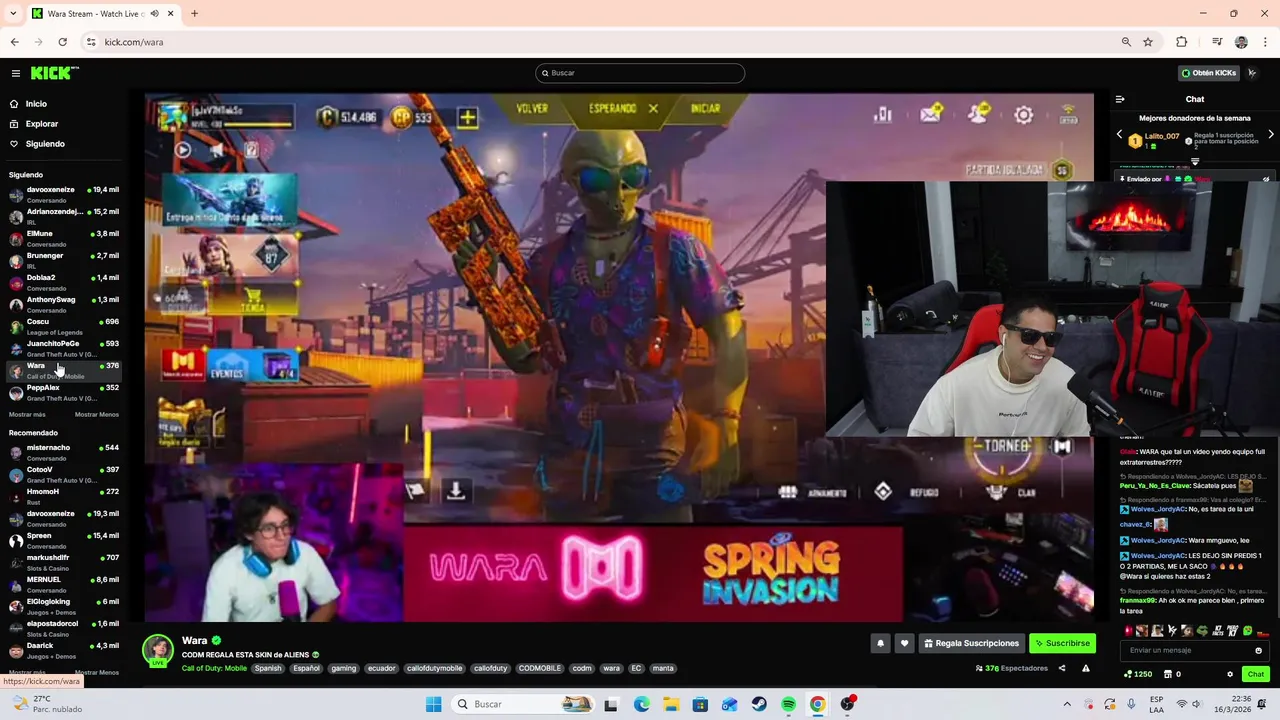Open misternacho recommended channel

click(63, 452)
